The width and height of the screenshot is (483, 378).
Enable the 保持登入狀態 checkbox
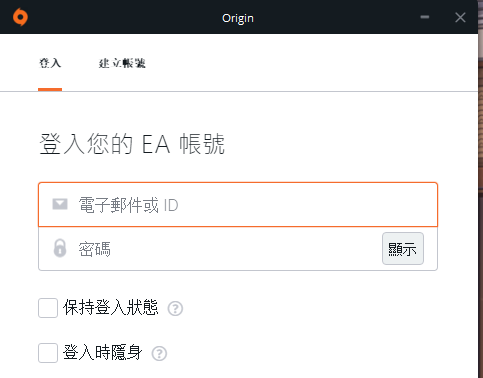[48, 308]
